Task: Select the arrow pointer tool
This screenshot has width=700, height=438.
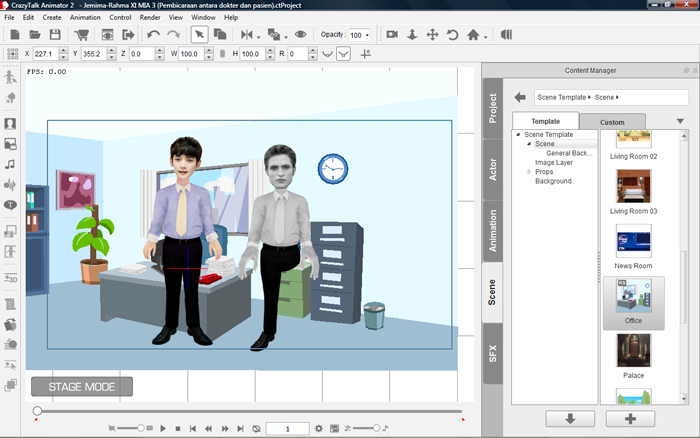Action: (x=199, y=35)
